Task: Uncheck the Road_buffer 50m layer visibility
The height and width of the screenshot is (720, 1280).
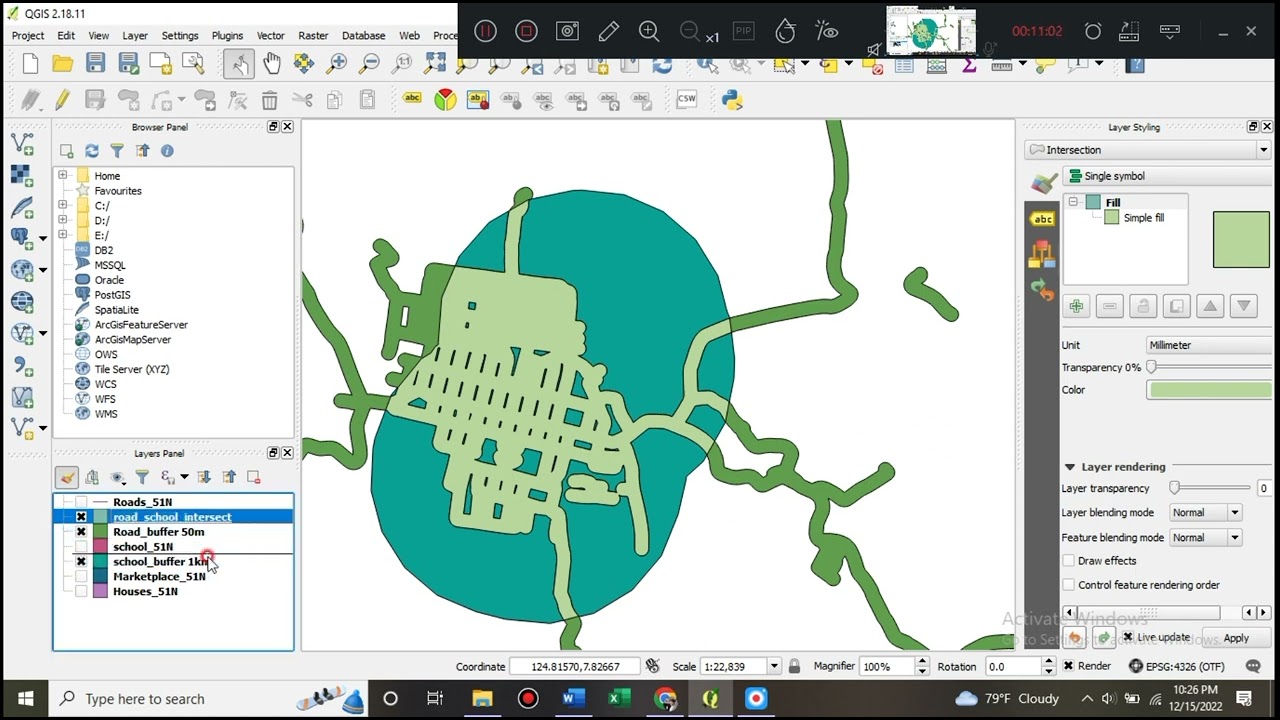Action: point(81,532)
